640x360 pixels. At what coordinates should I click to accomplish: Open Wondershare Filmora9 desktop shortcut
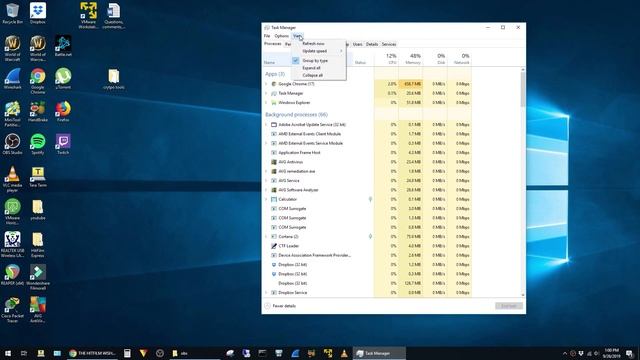coord(38,277)
